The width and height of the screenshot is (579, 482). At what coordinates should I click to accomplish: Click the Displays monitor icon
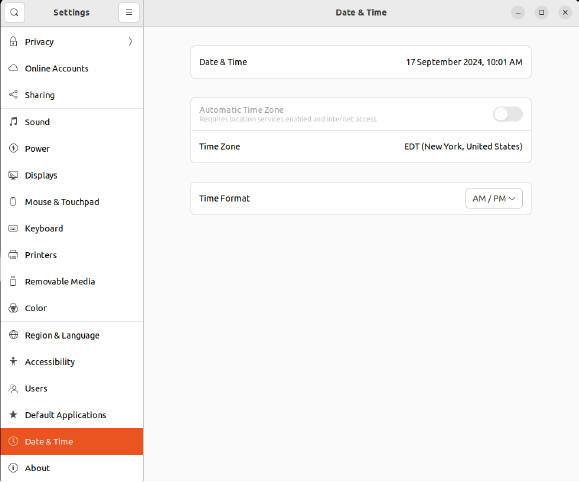(13, 175)
